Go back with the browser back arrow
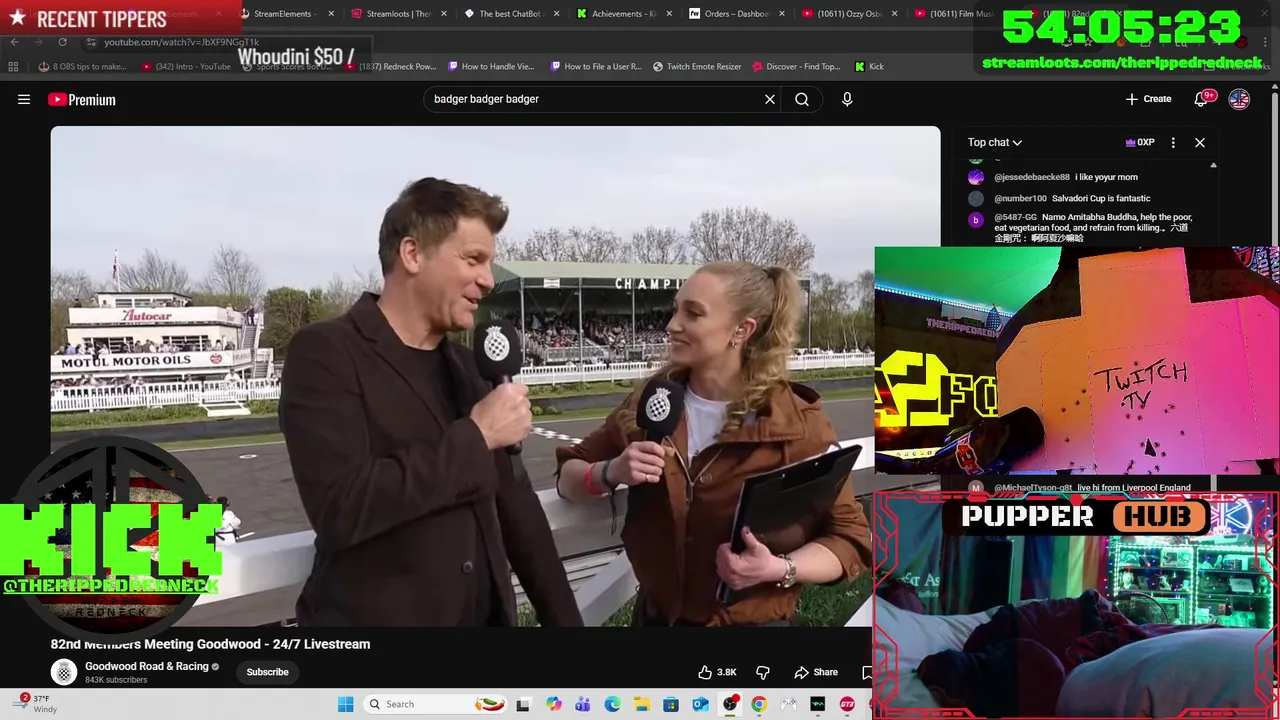The width and height of the screenshot is (1280, 720). [x=14, y=42]
